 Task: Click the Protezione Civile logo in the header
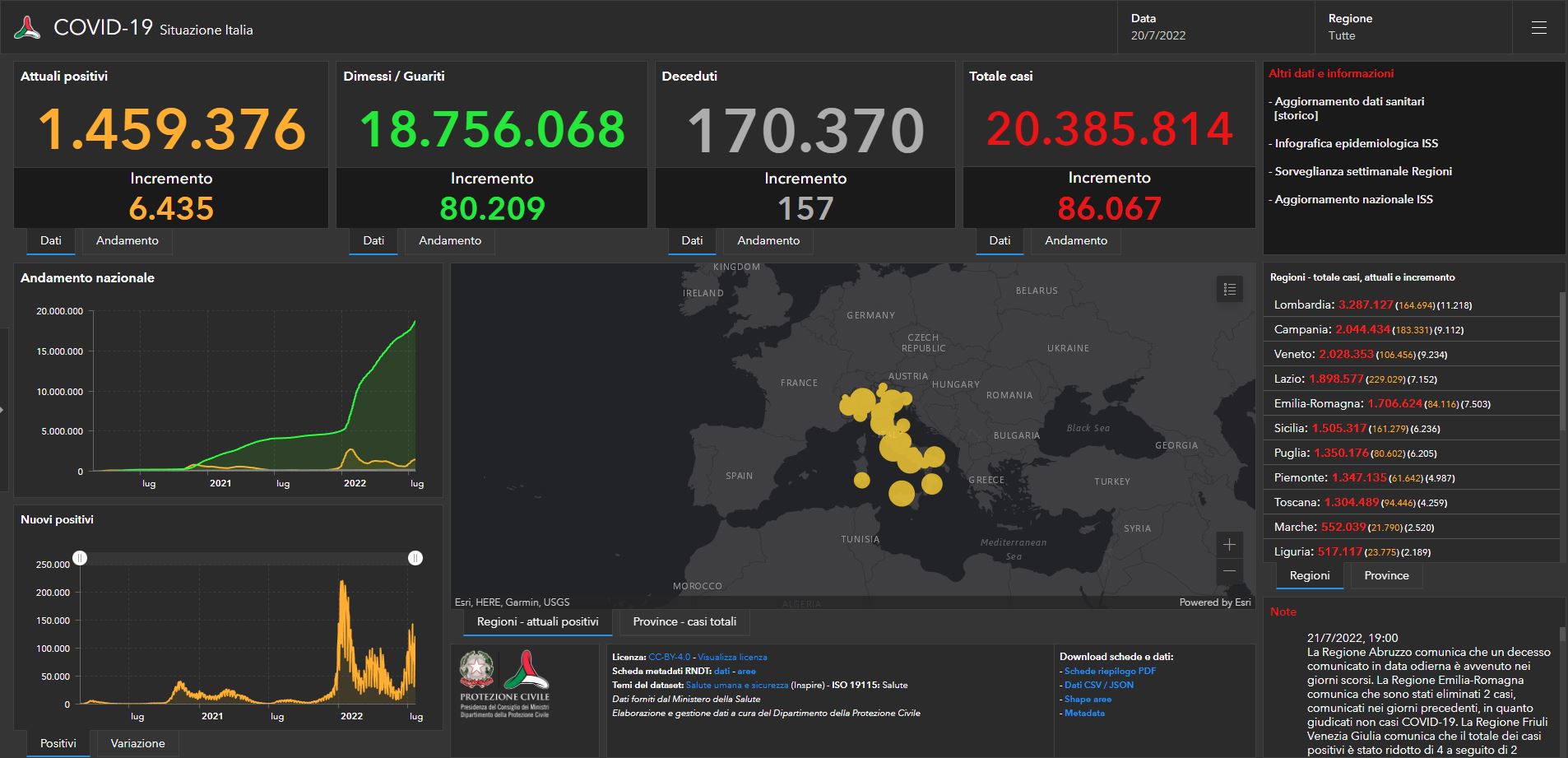click(x=27, y=28)
